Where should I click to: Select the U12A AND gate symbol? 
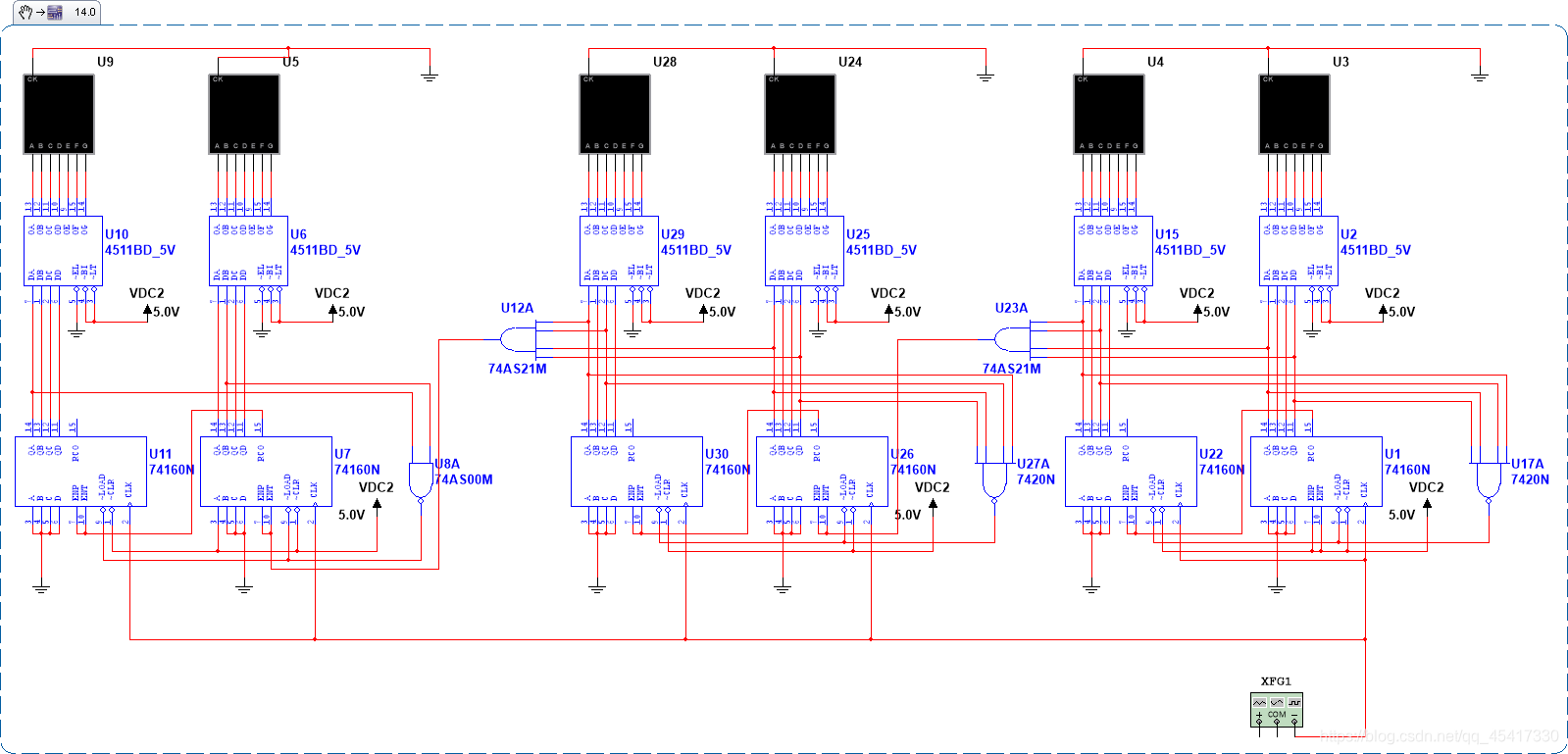coord(518,340)
